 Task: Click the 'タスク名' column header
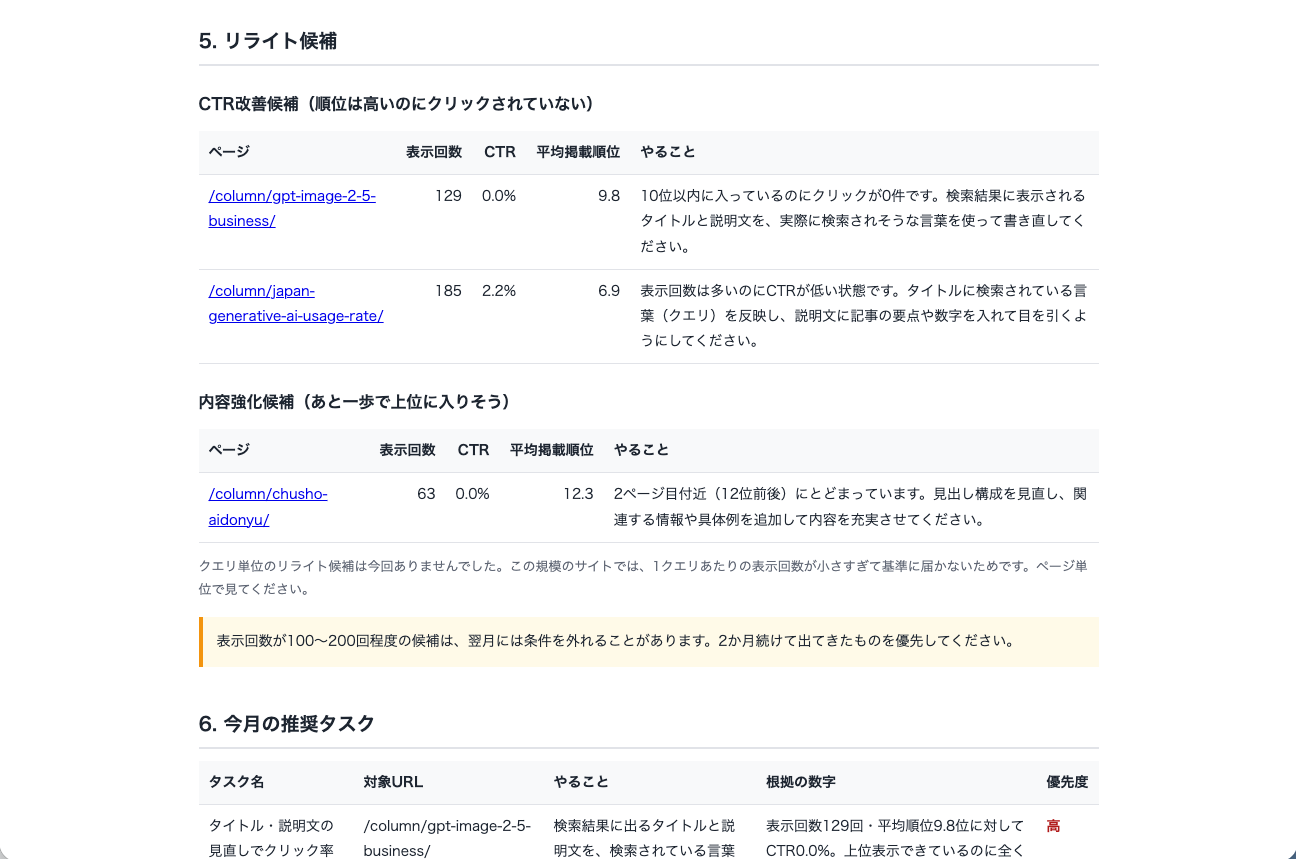coord(237,782)
